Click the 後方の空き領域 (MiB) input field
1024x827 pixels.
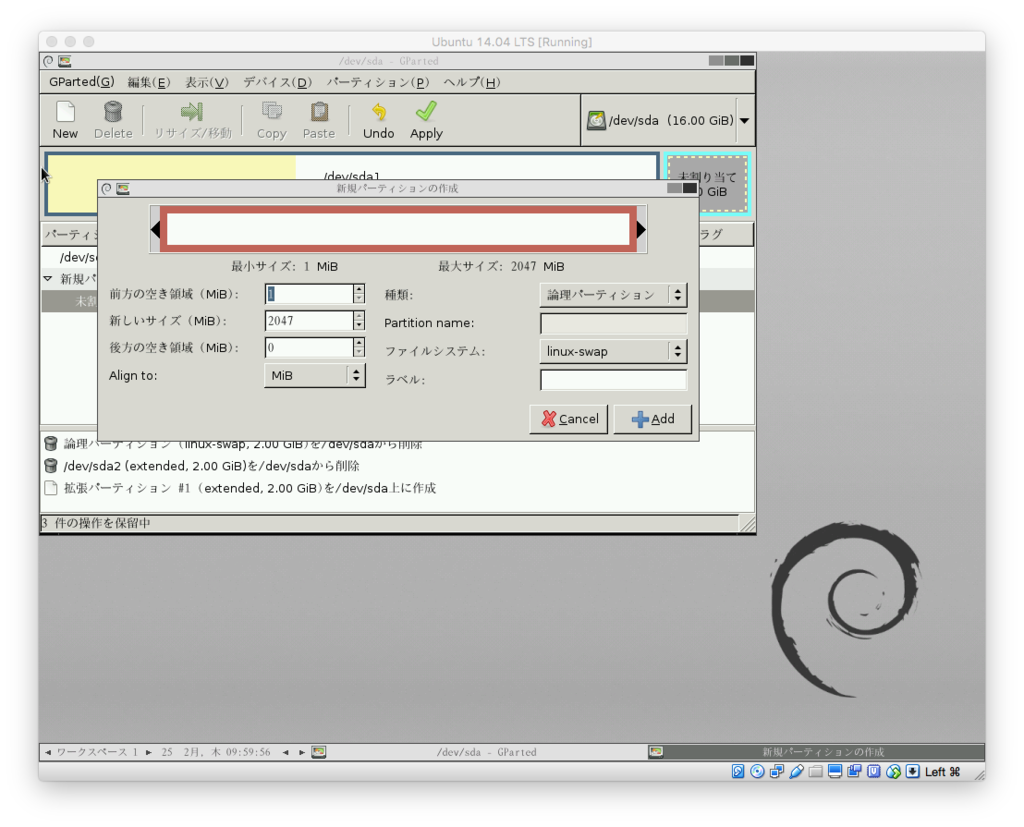coord(309,348)
